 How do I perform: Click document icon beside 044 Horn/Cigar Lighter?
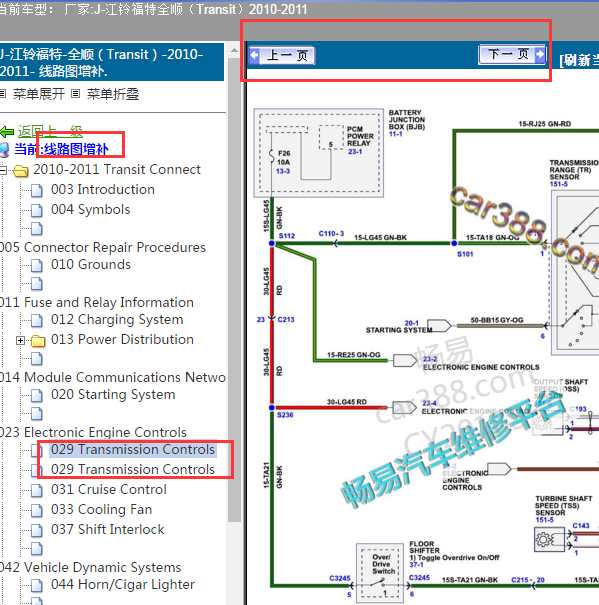(x=37, y=585)
